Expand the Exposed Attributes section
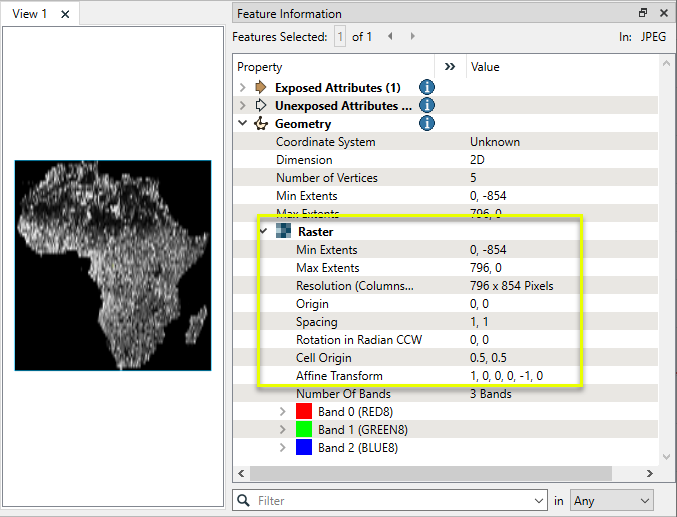Screen dimensions: 677x517 [x=242, y=88]
